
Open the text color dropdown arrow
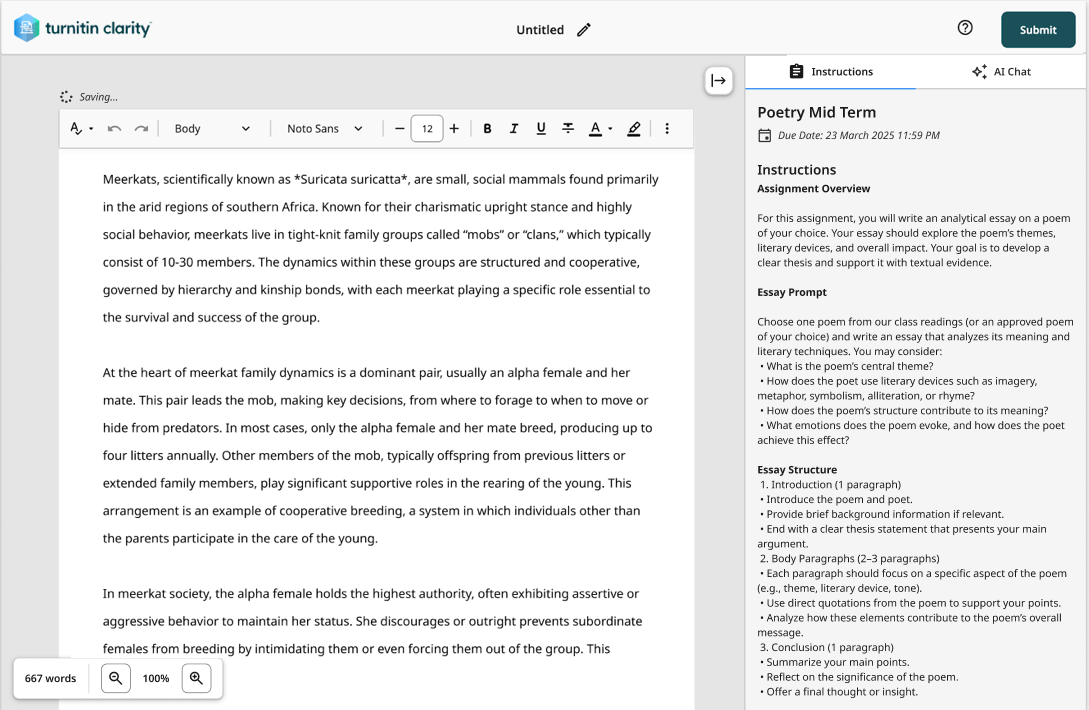(x=610, y=129)
